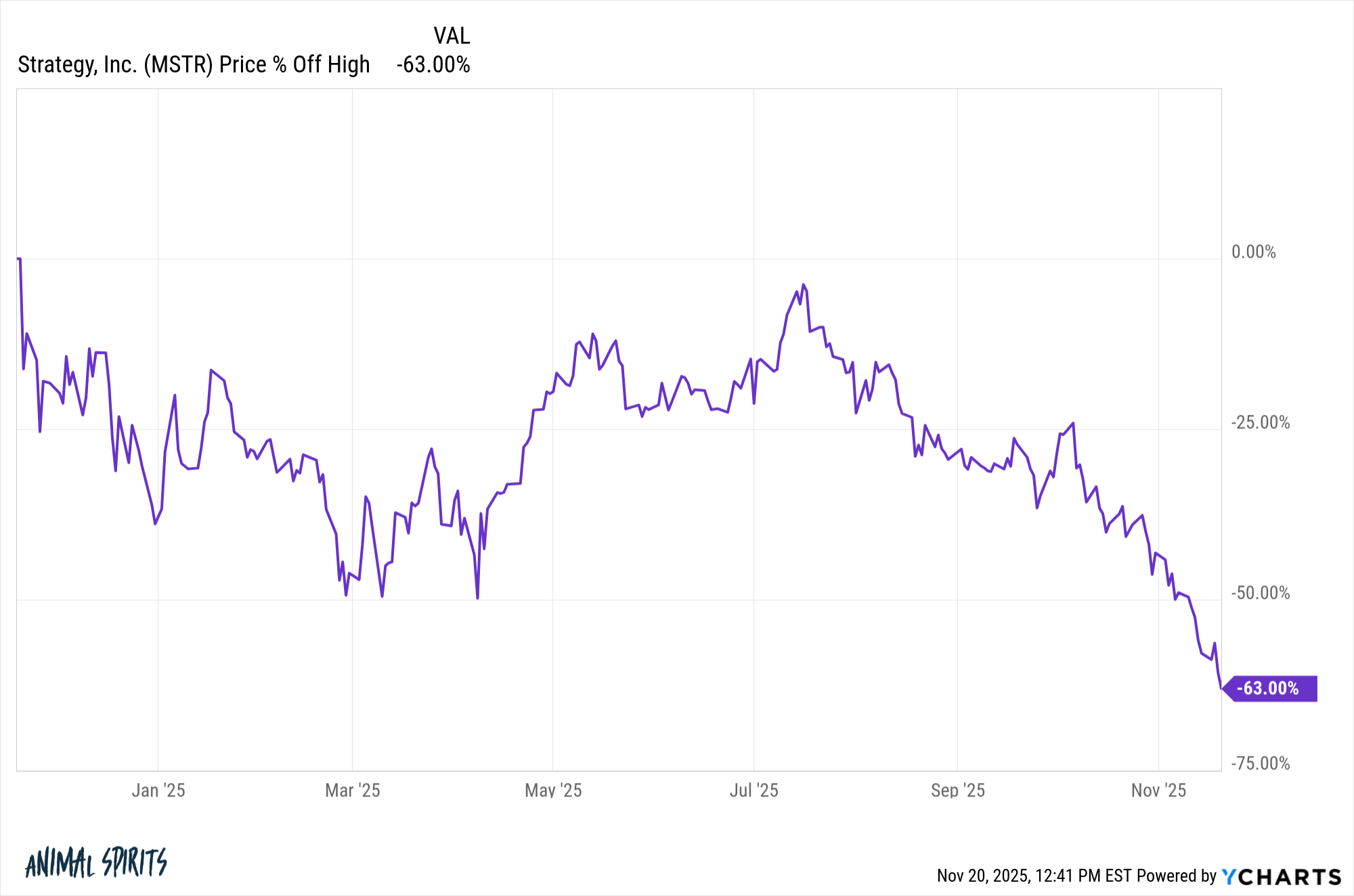Click the YCharts logo
1354x896 pixels.
[1281, 876]
